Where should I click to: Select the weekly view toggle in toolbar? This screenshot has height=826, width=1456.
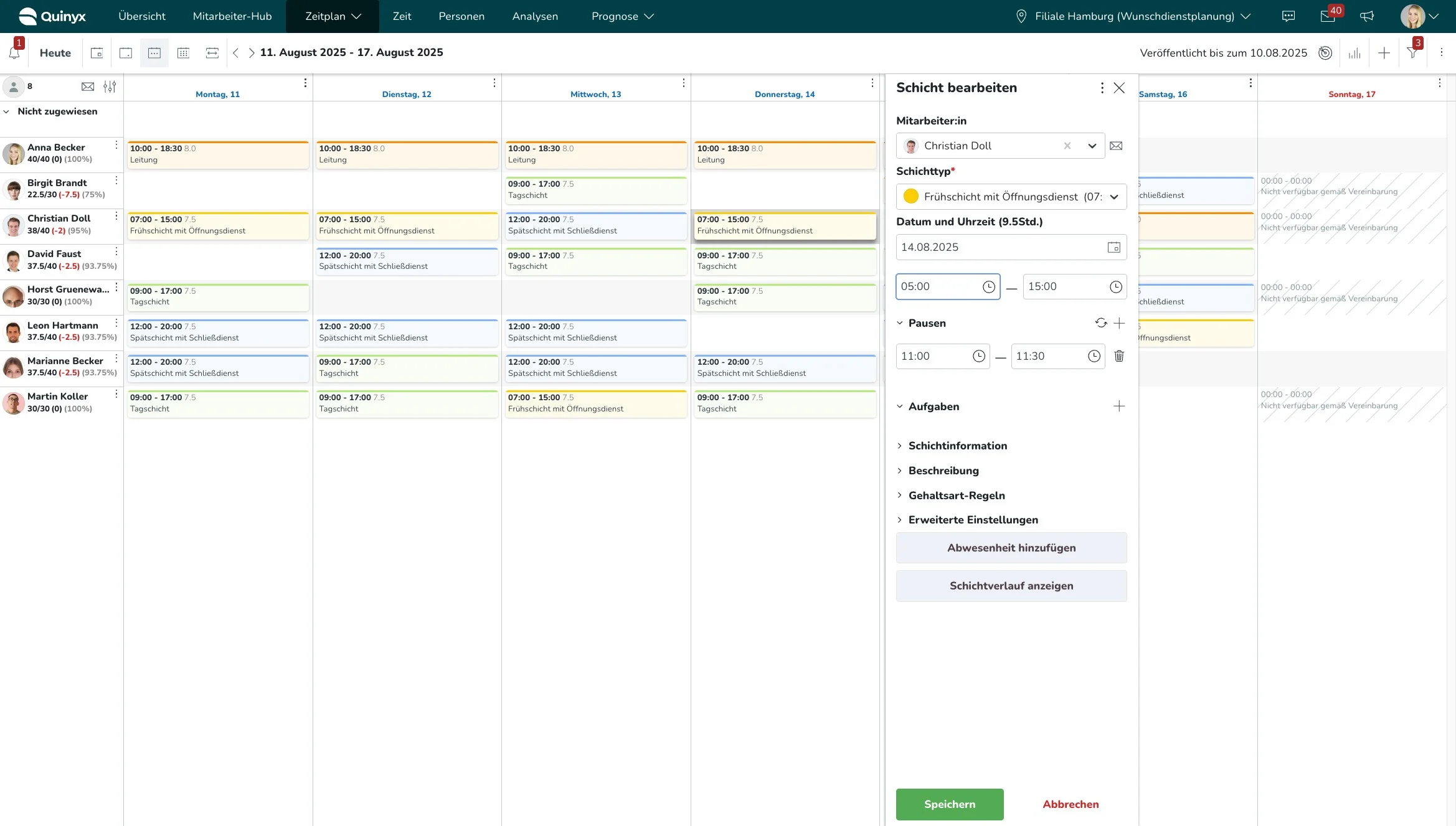(x=154, y=54)
